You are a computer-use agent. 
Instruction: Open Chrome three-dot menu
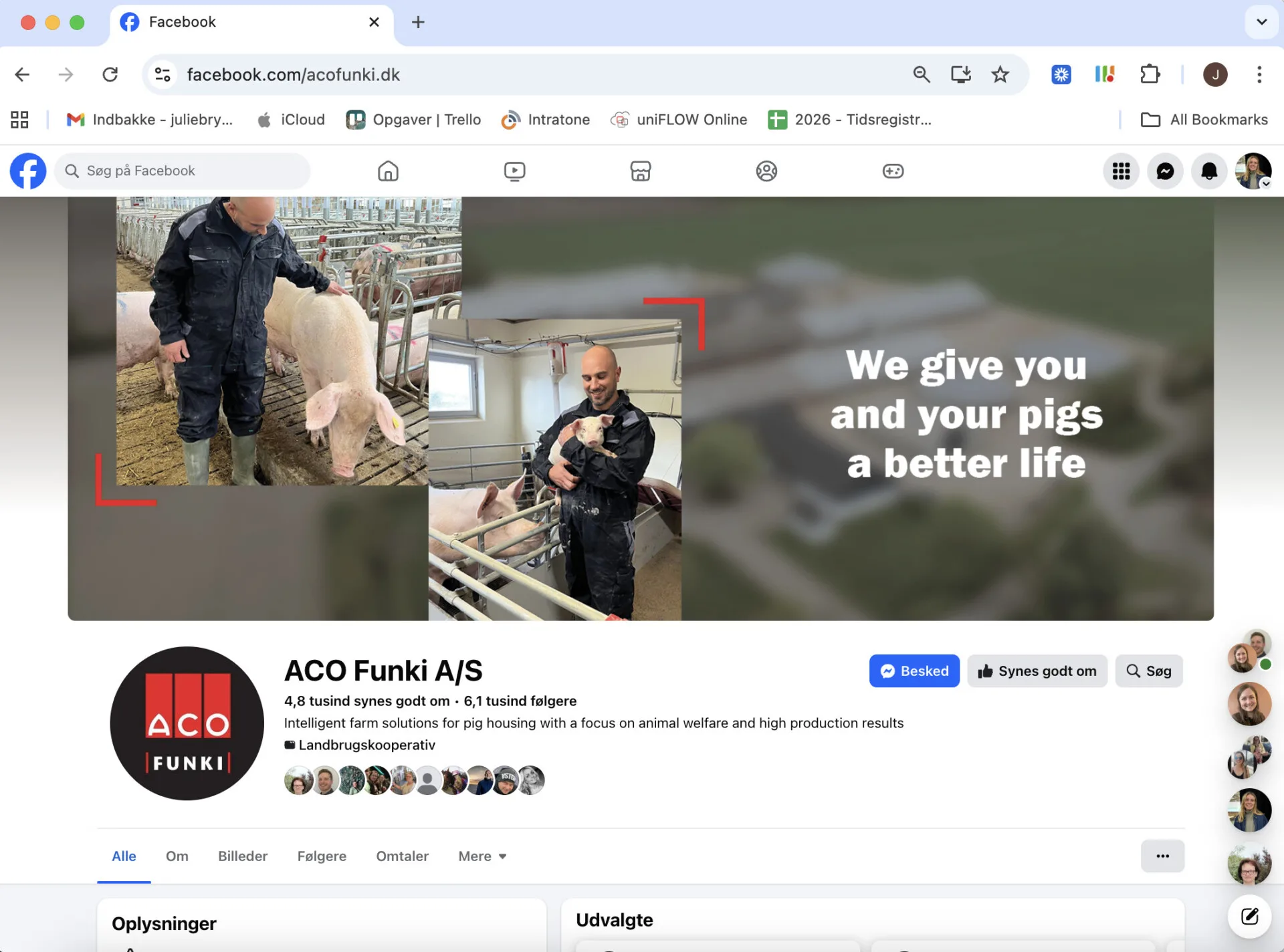click(x=1259, y=74)
